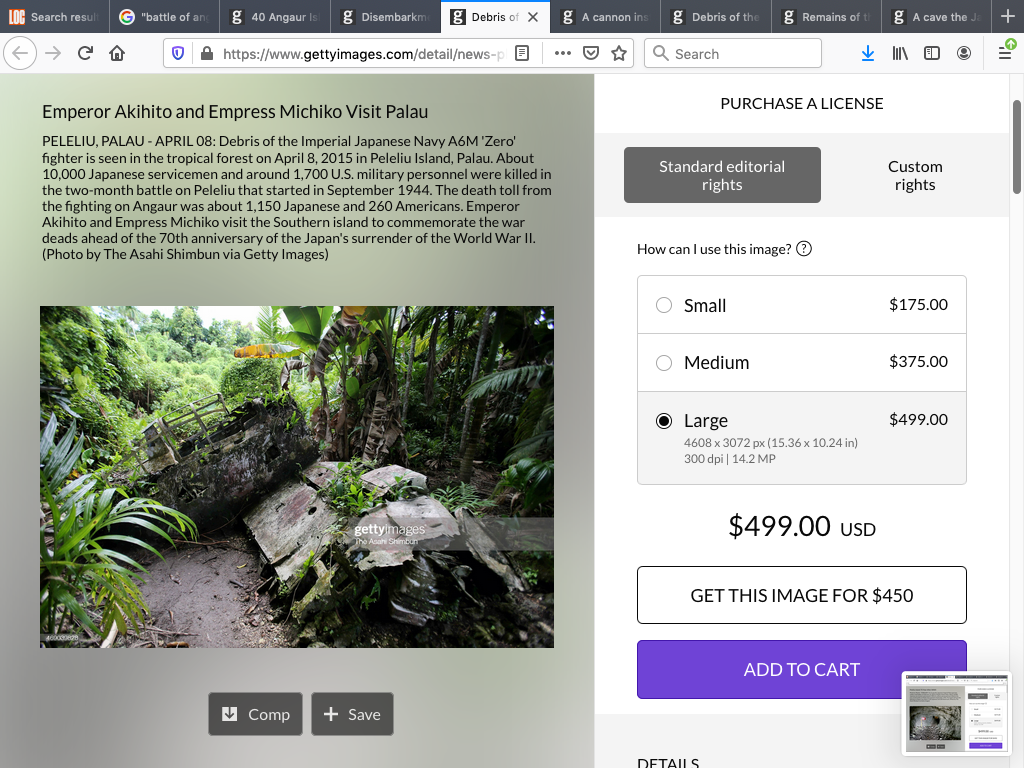Screen dimensions: 1024x768
Task: Bookmark this page with the star icon
Action: (619, 53)
